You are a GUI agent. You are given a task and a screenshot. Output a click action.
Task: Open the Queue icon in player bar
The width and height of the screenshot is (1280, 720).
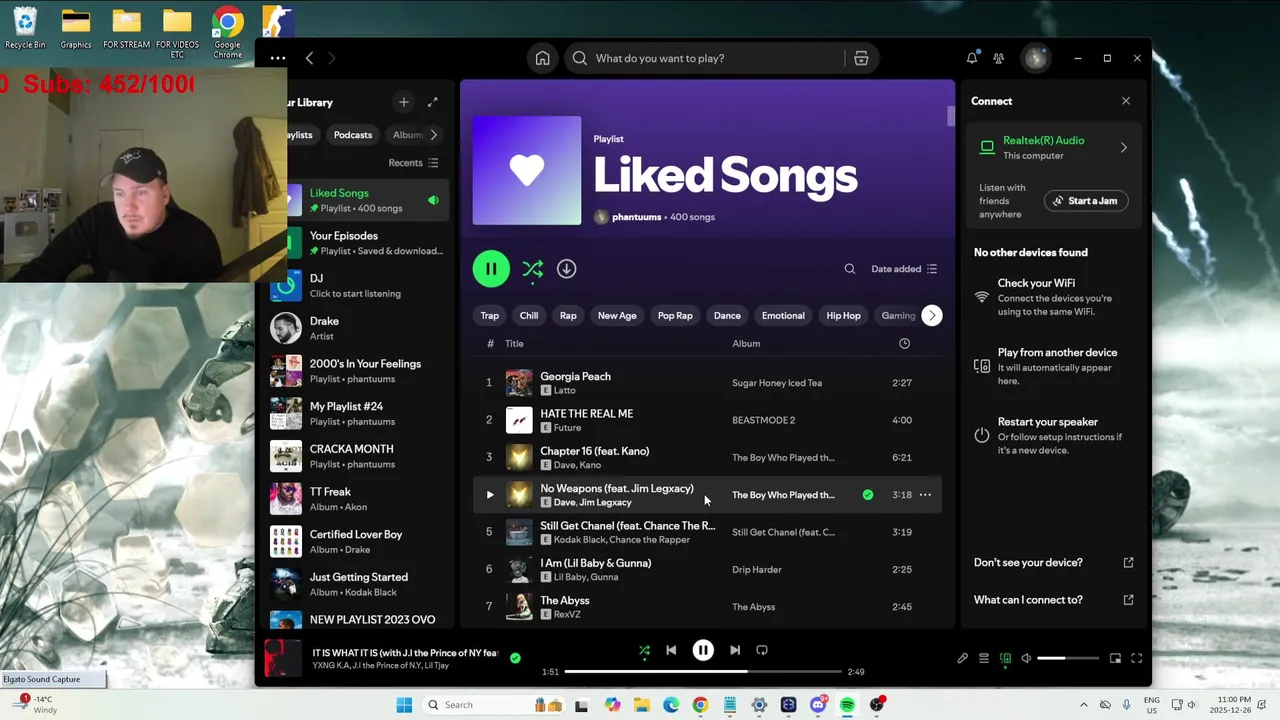(x=984, y=658)
